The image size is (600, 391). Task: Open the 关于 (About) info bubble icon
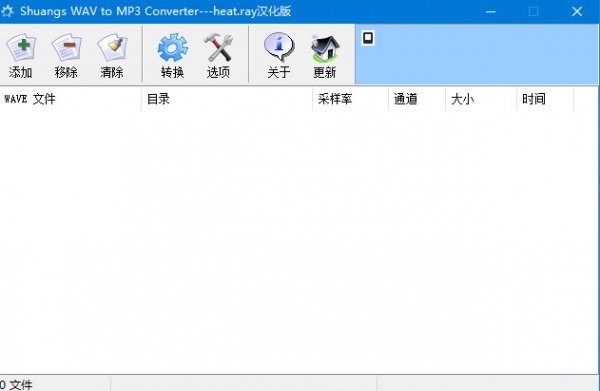(279, 48)
